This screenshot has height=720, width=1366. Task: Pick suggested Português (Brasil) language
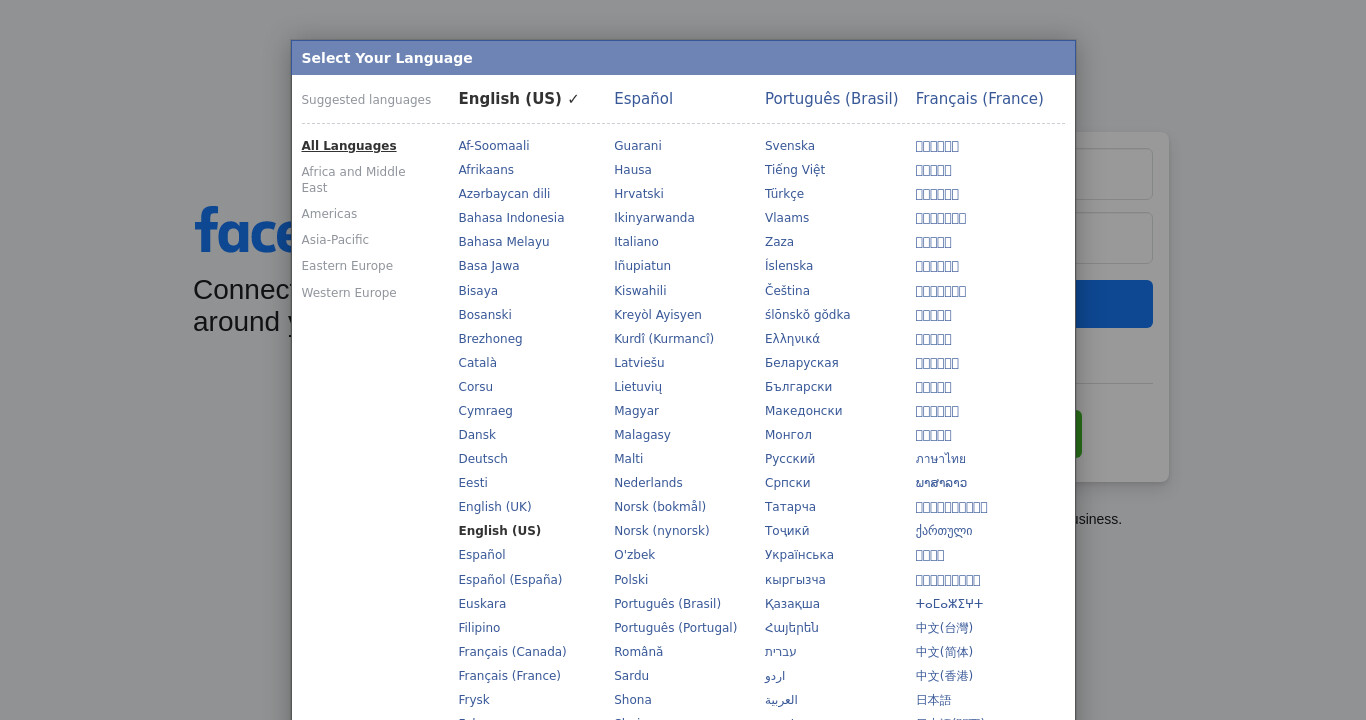click(831, 99)
